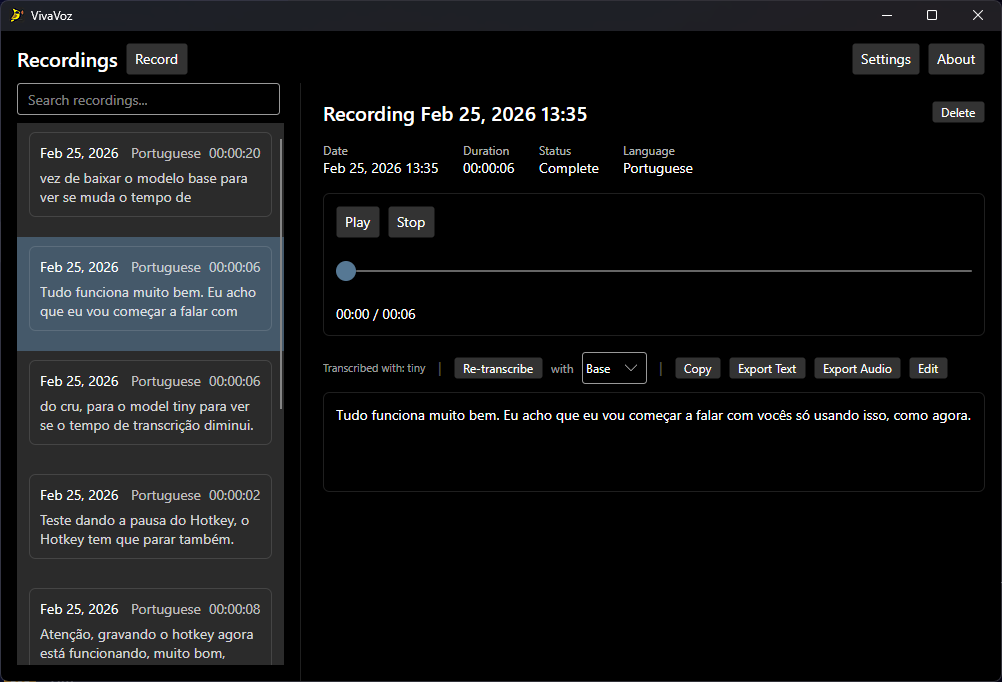This screenshot has height=682, width=1002.
Task: Stop the audio playback
Action: 410,222
